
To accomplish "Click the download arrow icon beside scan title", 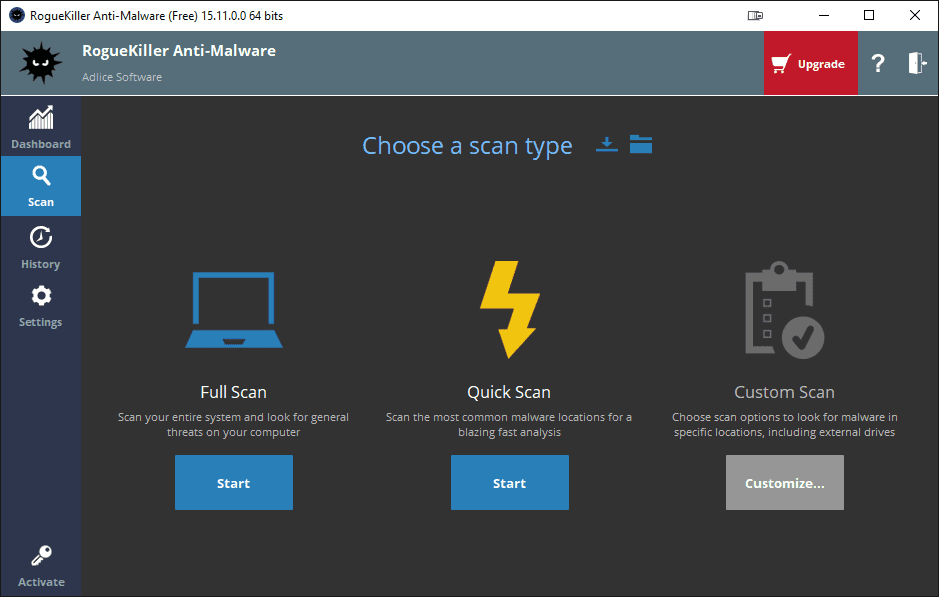I will click(607, 144).
